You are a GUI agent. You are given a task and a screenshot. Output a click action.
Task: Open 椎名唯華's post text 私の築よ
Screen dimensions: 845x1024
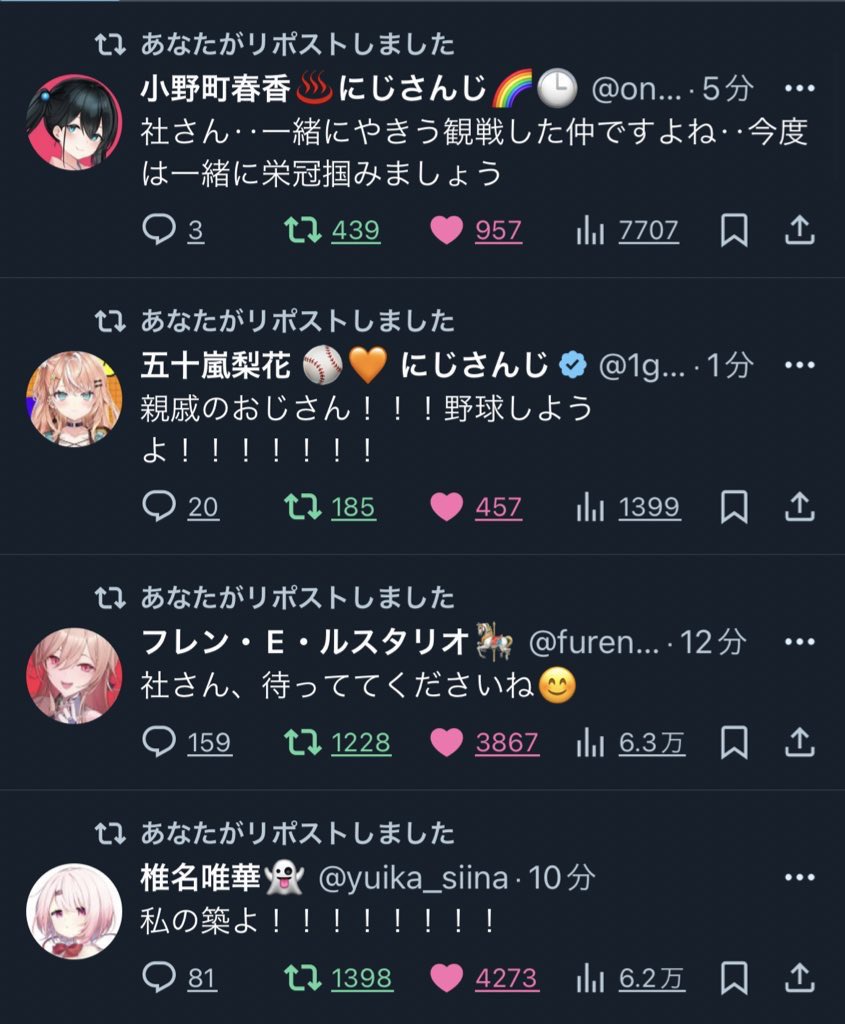click(318, 921)
